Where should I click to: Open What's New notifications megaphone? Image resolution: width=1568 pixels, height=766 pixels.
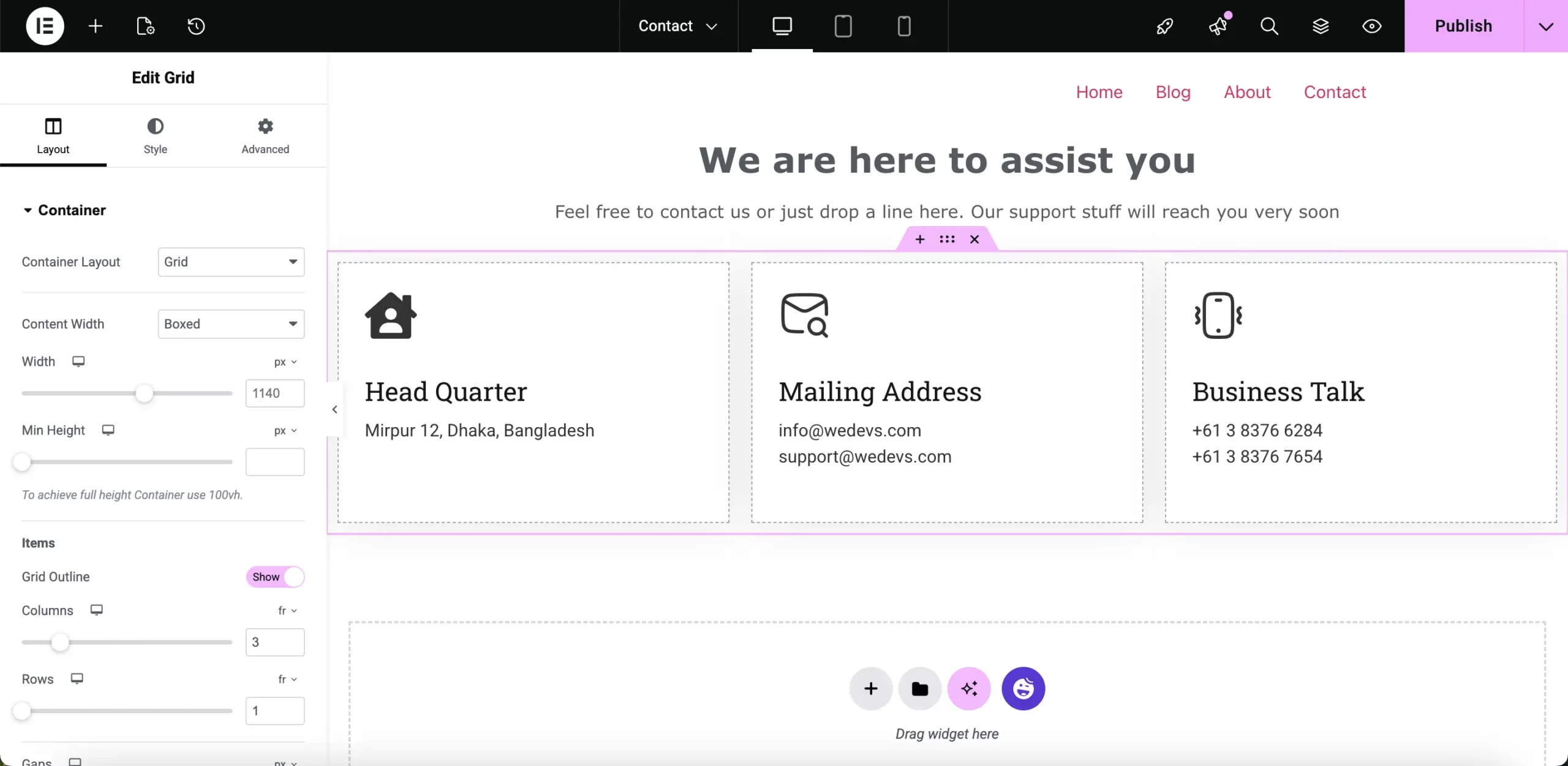pyautogui.click(x=1219, y=26)
